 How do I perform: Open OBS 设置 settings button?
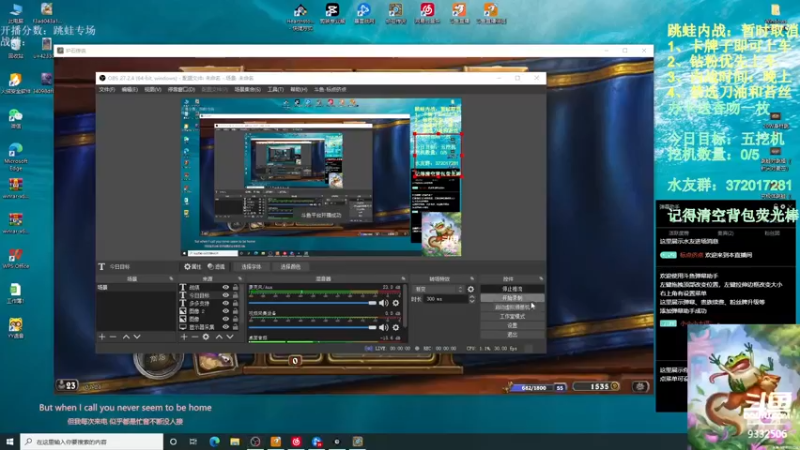[x=512, y=326]
